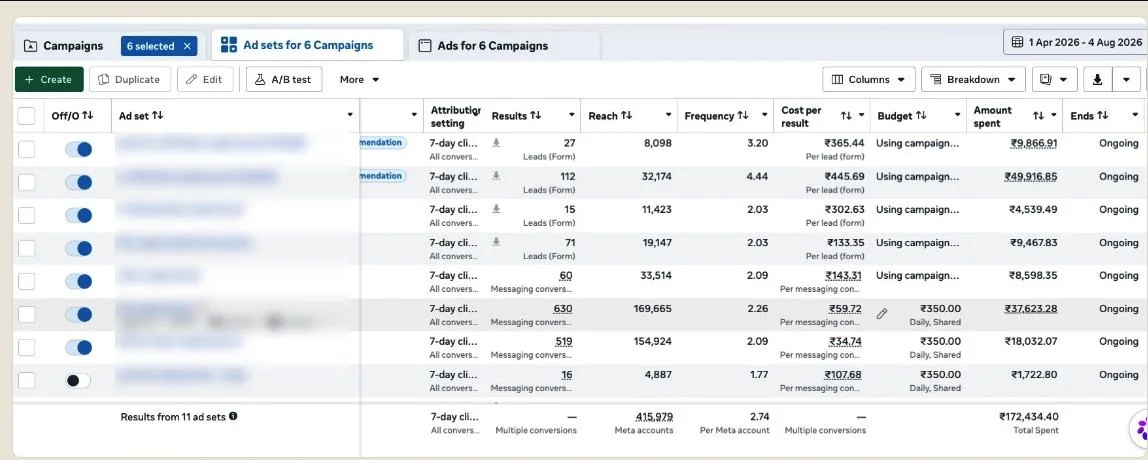Click the leads download icon in the 112 results row

[x=496, y=177]
